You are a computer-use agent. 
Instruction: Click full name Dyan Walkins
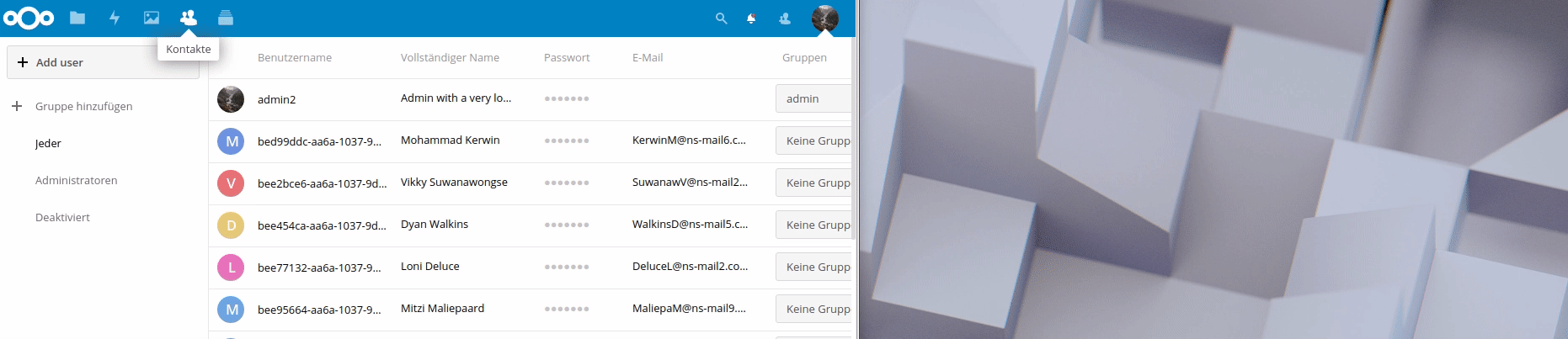[x=435, y=224]
